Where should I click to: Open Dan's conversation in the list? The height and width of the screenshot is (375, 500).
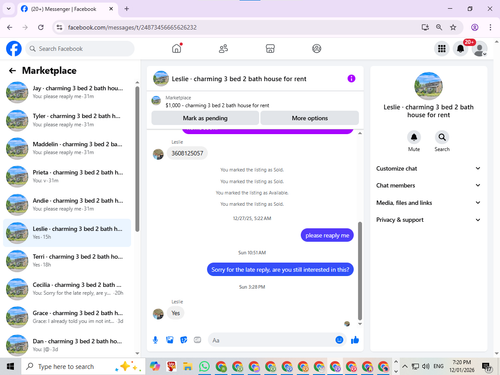coord(67,345)
